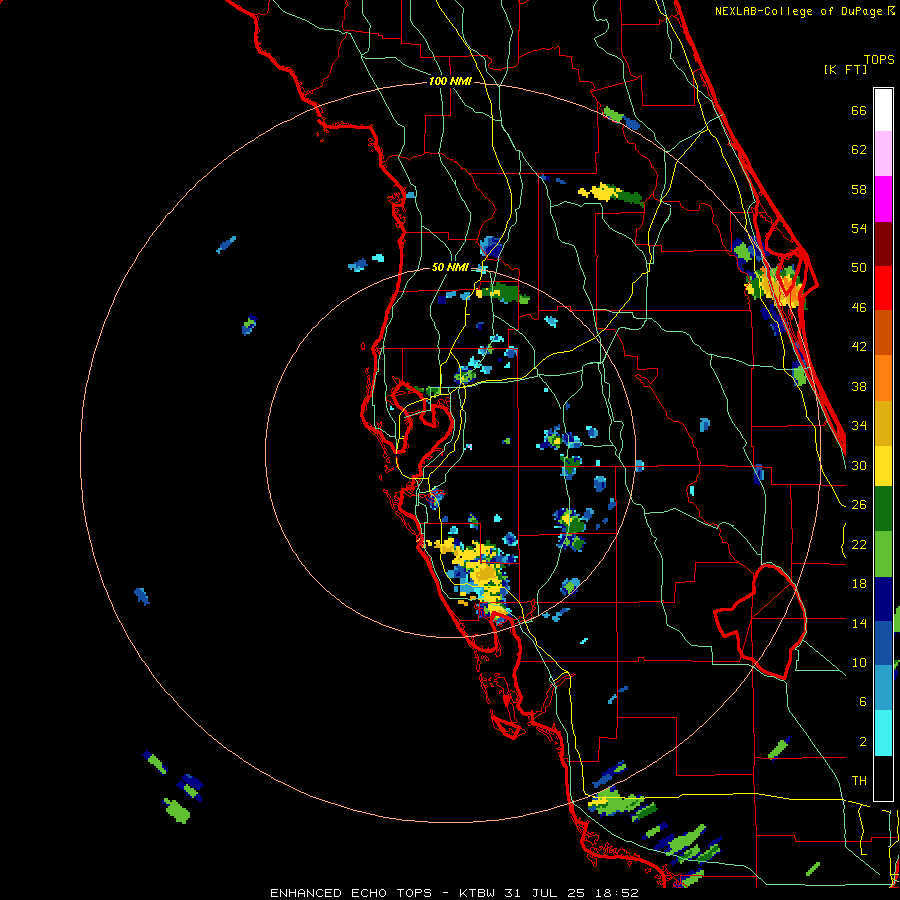Image resolution: width=900 pixels, height=900 pixels.
Task: Click the 10 legend value
Action: (x=859, y=662)
